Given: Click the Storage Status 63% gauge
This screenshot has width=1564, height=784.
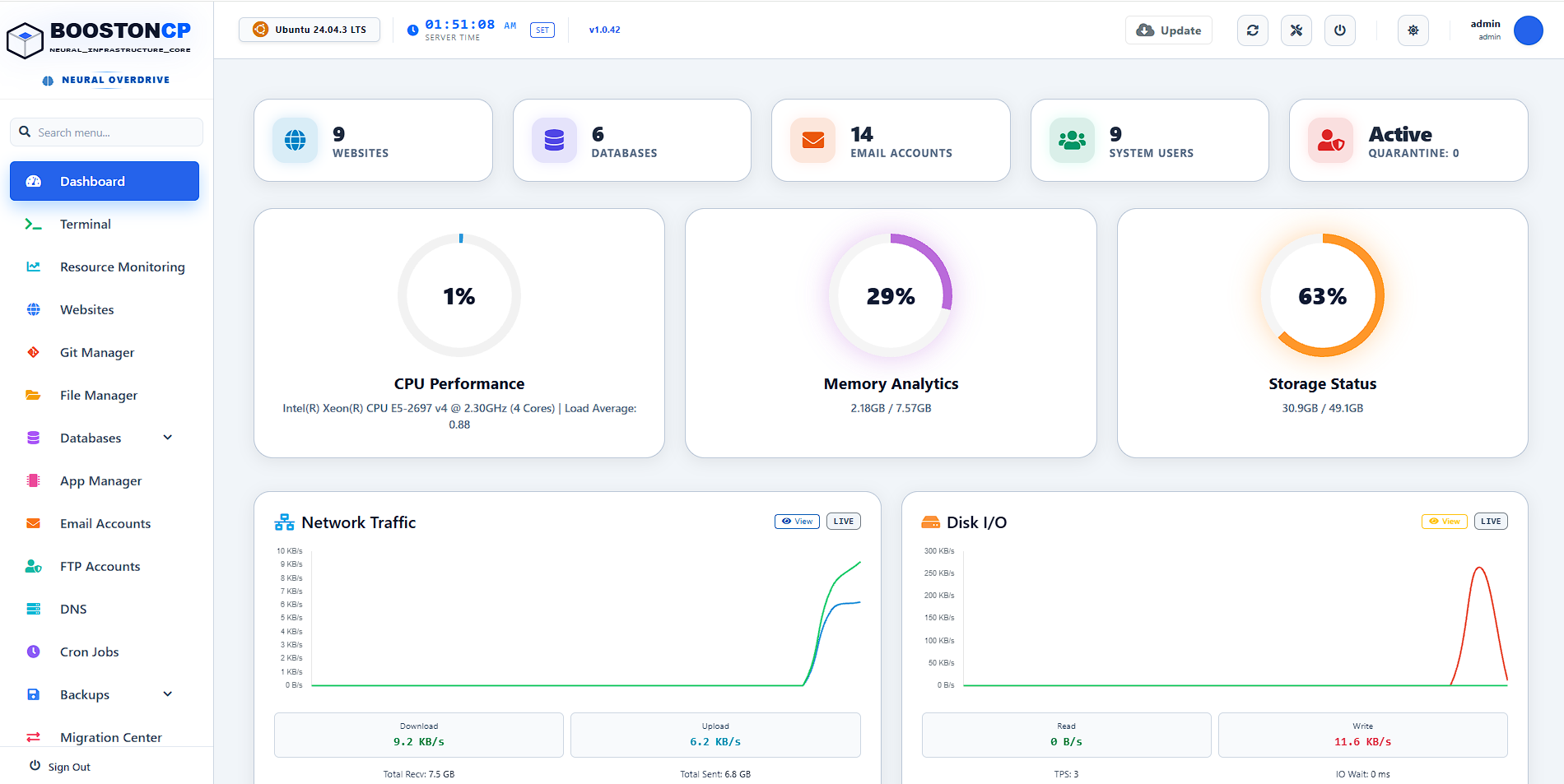Looking at the screenshot, I should click(1323, 295).
